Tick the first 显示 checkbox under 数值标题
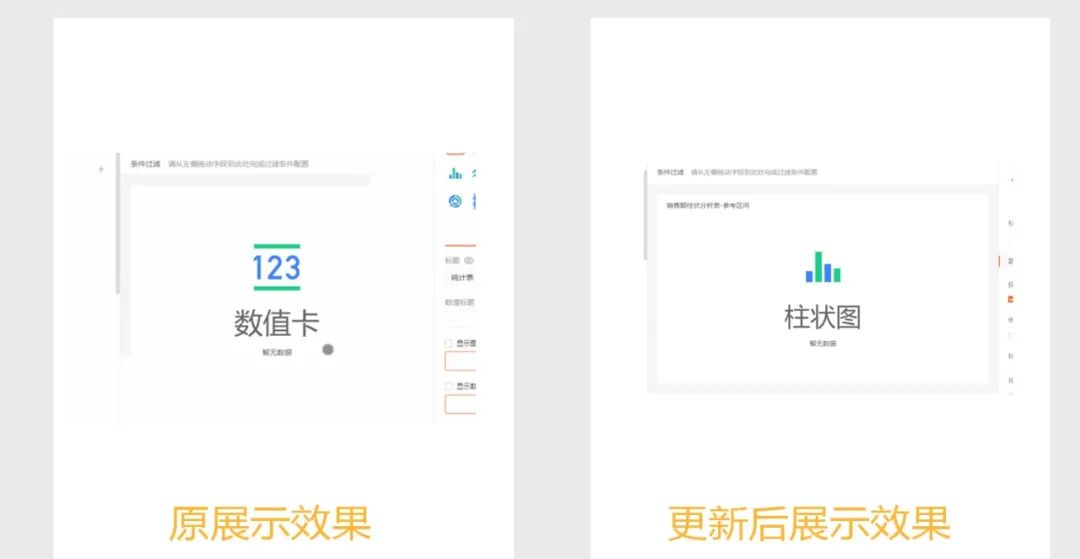The height and width of the screenshot is (559, 1080). click(448, 343)
